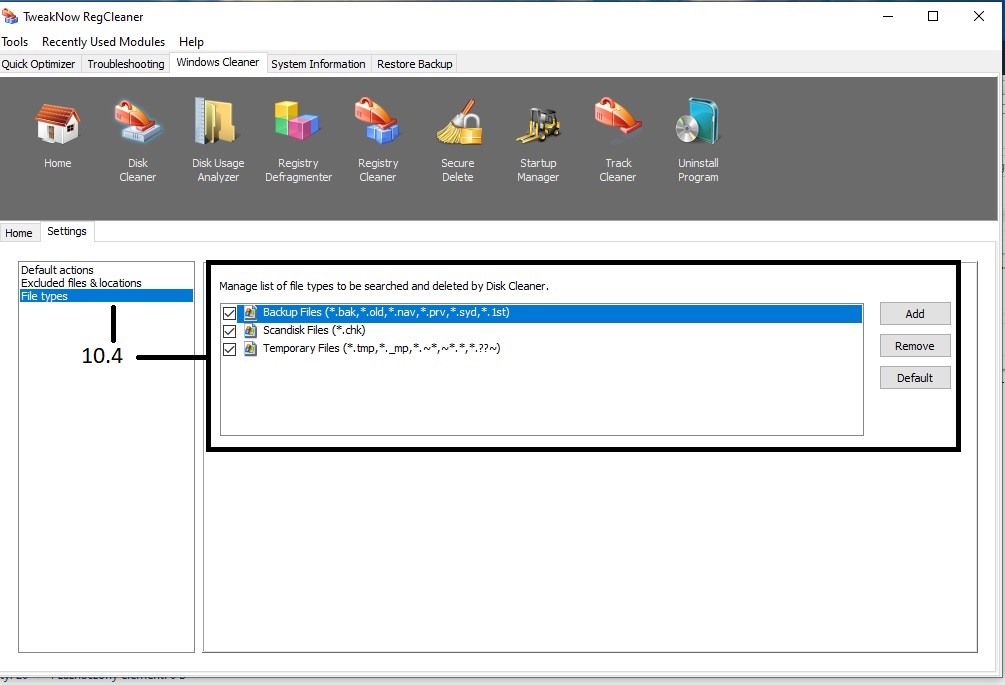Select the Settings sub-tab
Screen dimensions: 1005x685
67,231
